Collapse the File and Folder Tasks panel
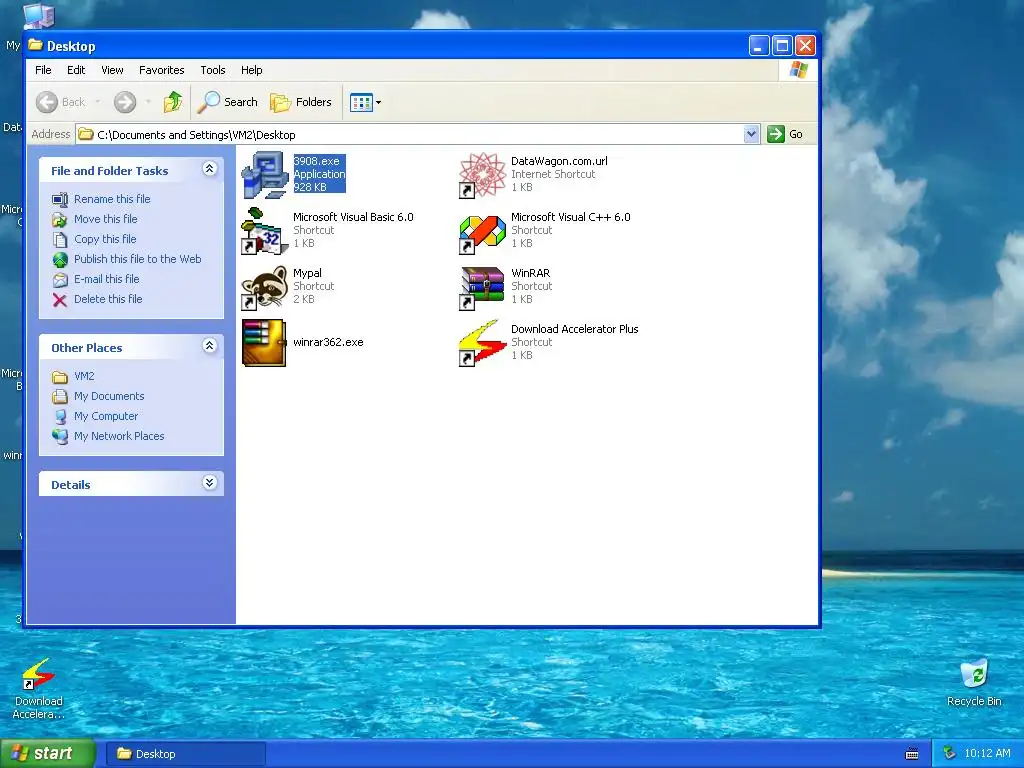 coord(209,169)
